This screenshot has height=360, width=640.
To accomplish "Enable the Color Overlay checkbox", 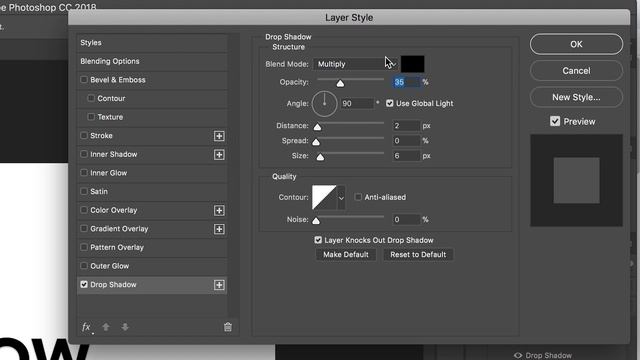I will coord(84,210).
